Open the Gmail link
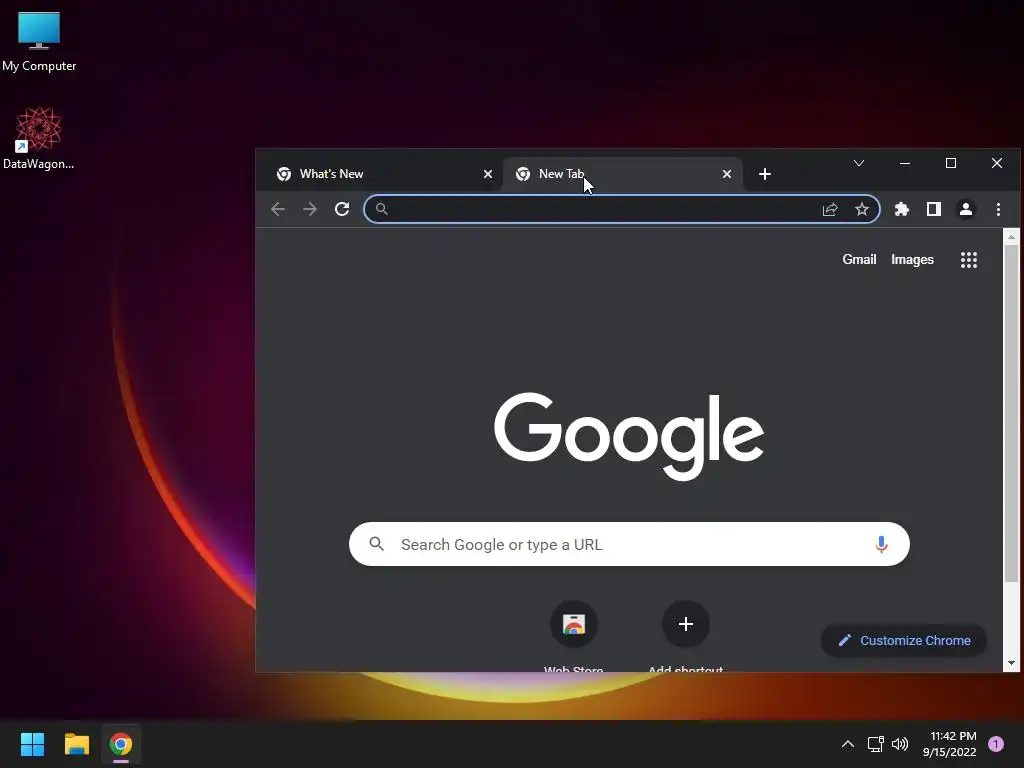The image size is (1024, 768). point(859,260)
